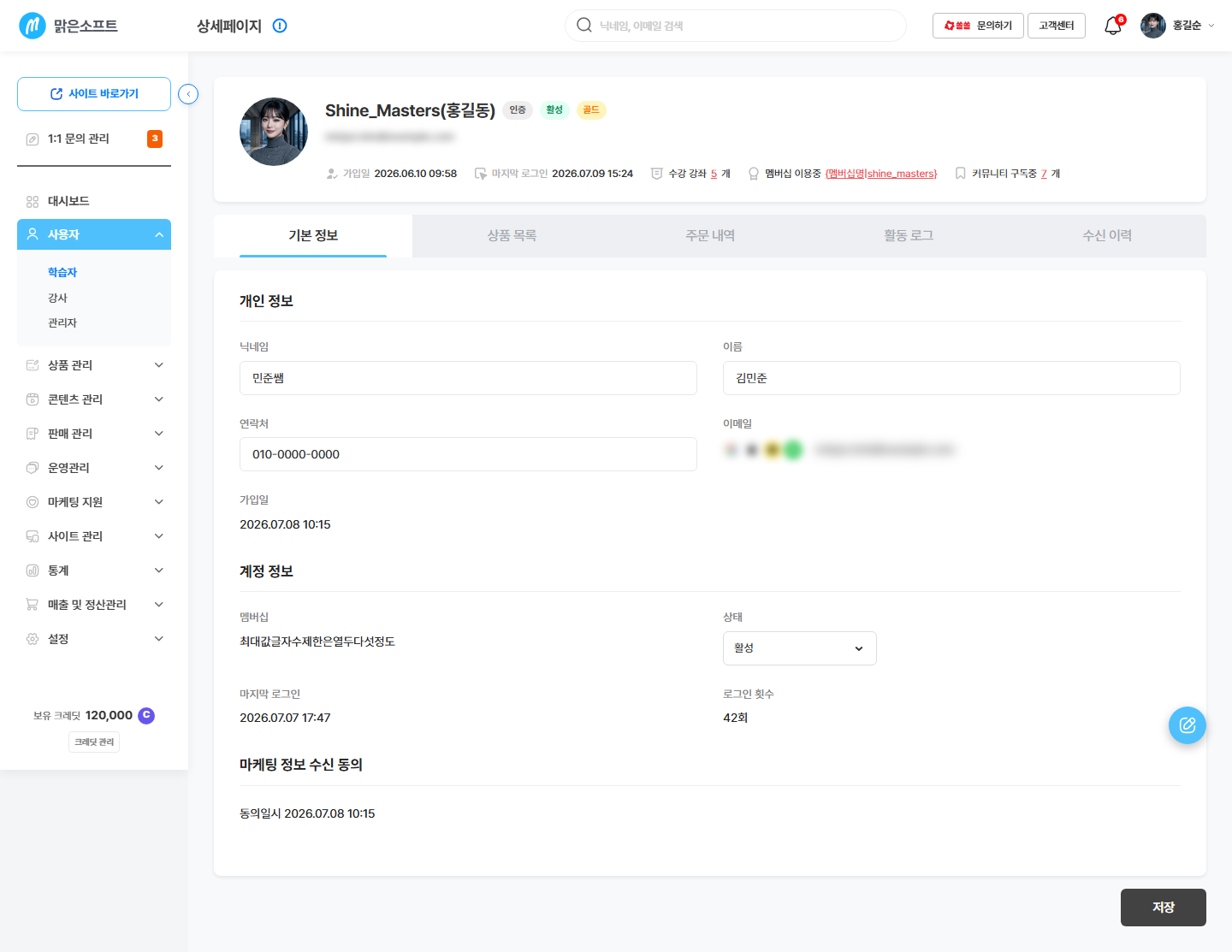Click the 맑은소프트 logo icon

33,26
